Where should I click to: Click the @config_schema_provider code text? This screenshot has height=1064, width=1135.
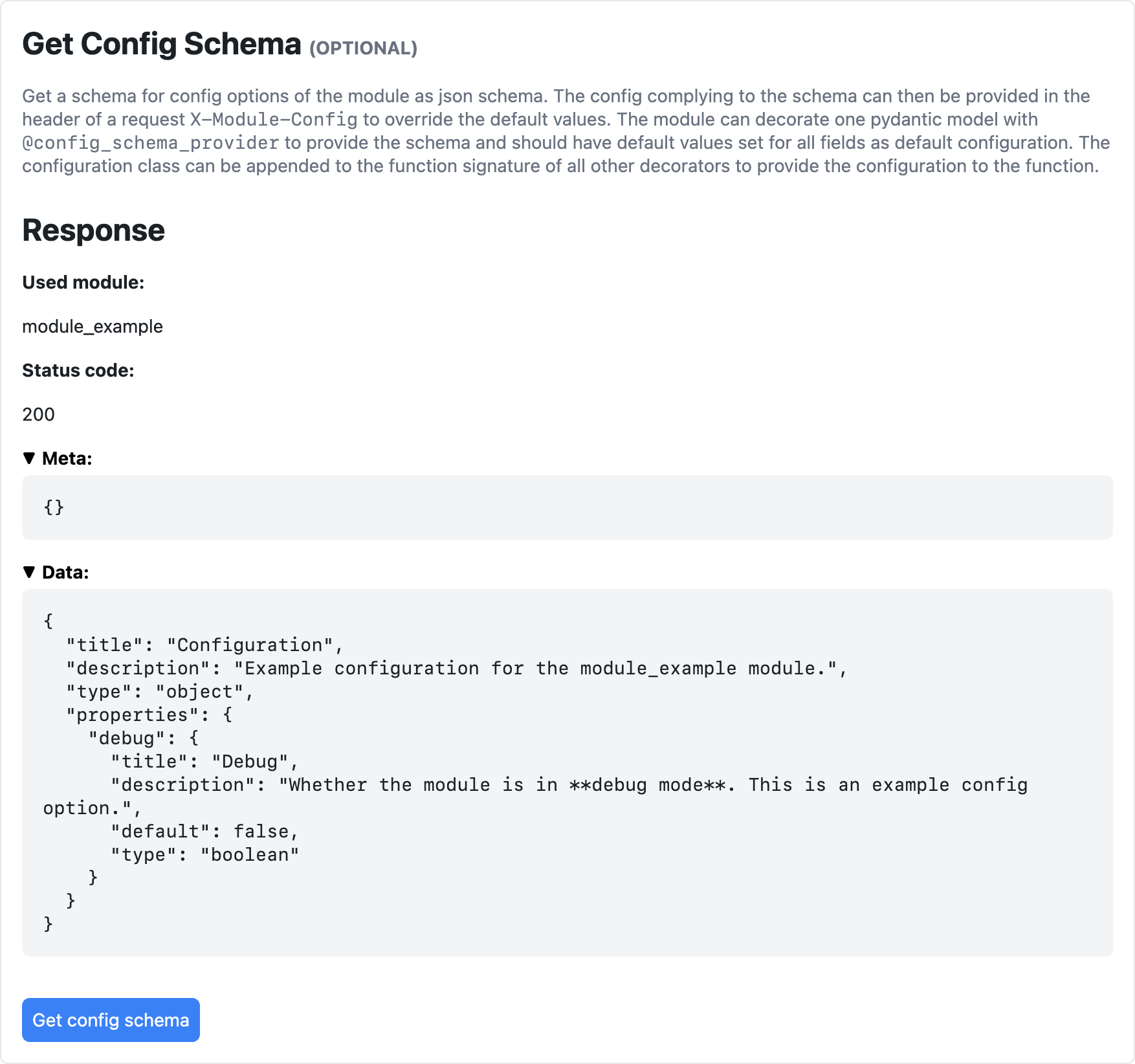[149, 142]
